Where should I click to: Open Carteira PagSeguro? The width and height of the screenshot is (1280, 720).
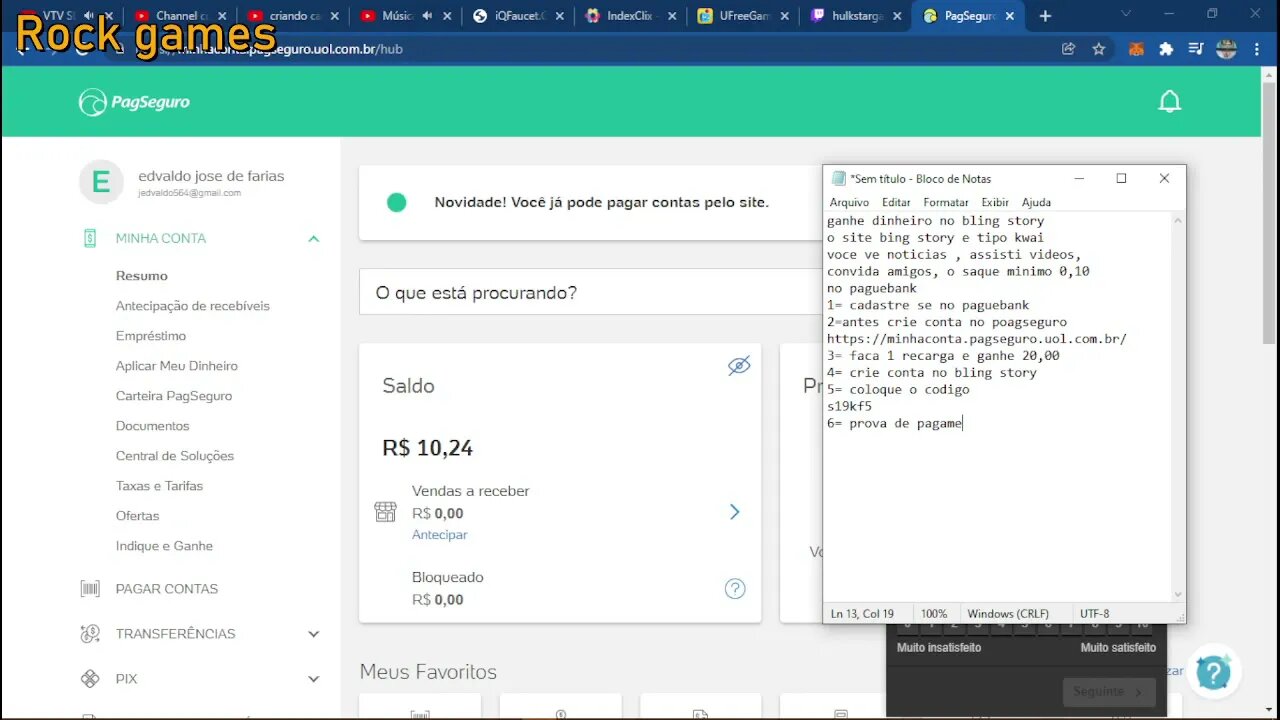coord(174,396)
